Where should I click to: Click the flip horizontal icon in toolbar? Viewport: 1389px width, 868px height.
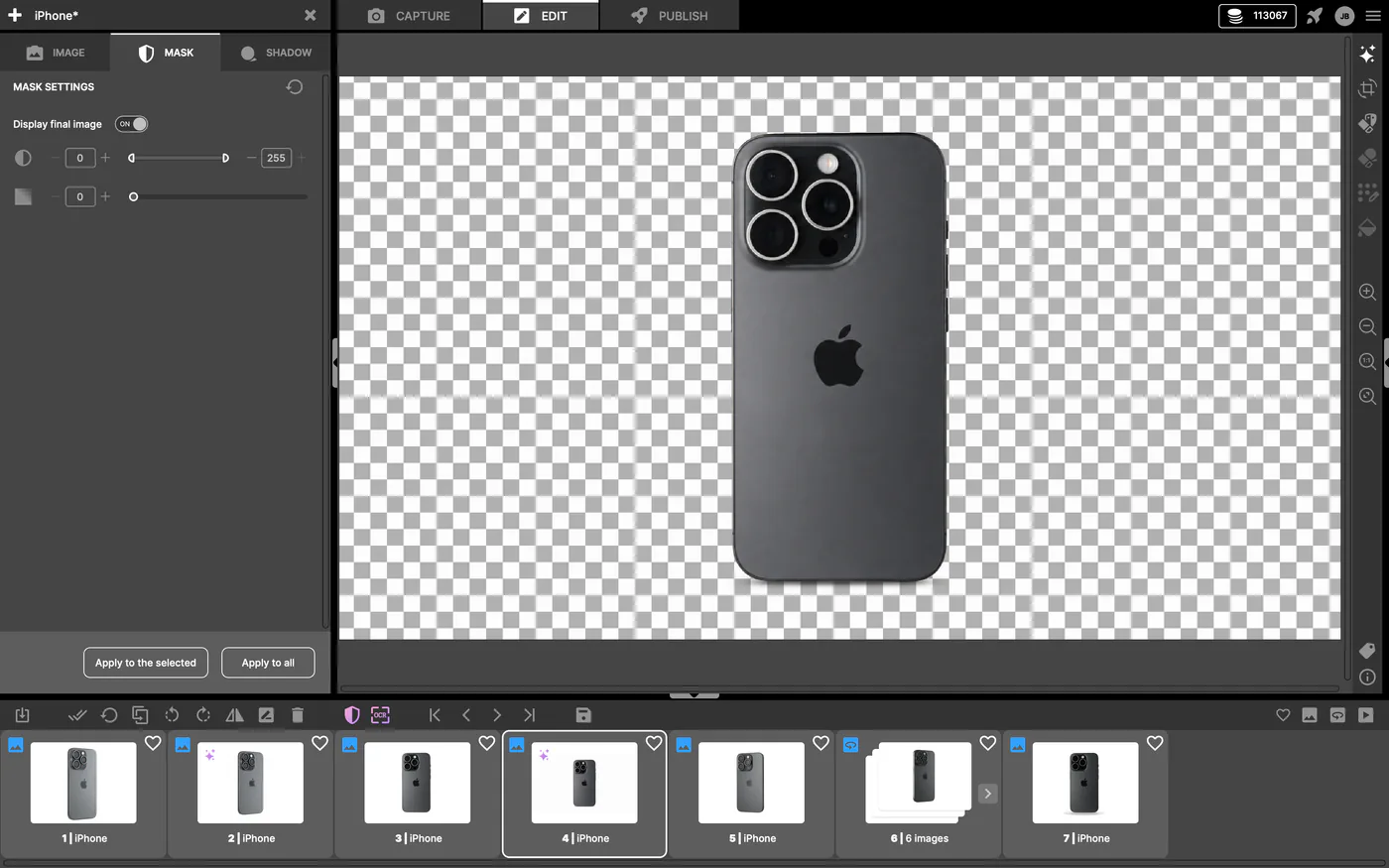(234, 714)
